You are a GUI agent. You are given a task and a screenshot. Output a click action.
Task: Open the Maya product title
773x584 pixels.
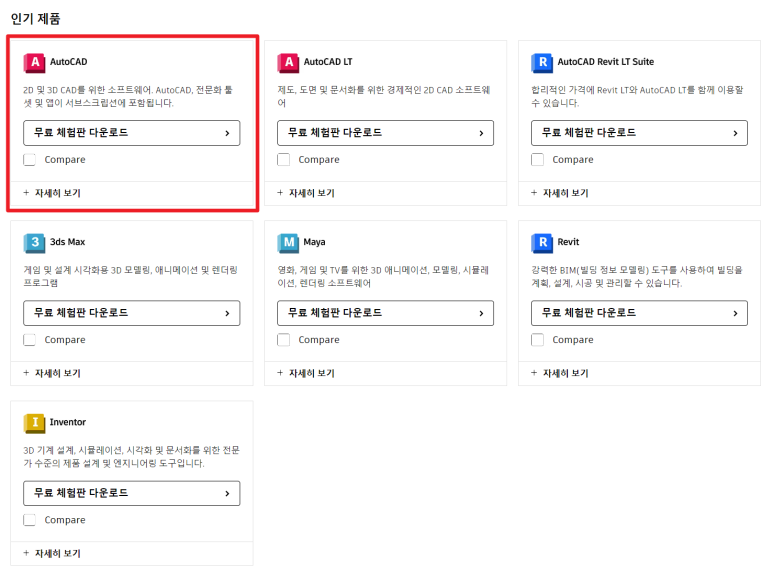coord(315,242)
